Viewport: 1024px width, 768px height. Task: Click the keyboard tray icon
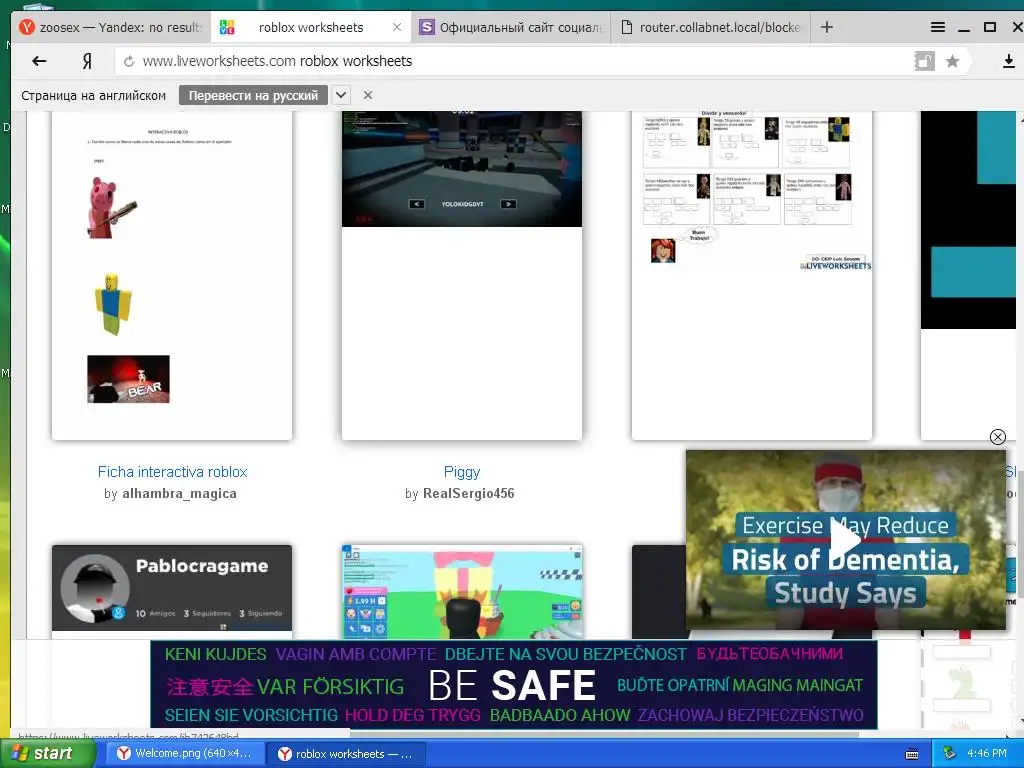(x=912, y=754)
